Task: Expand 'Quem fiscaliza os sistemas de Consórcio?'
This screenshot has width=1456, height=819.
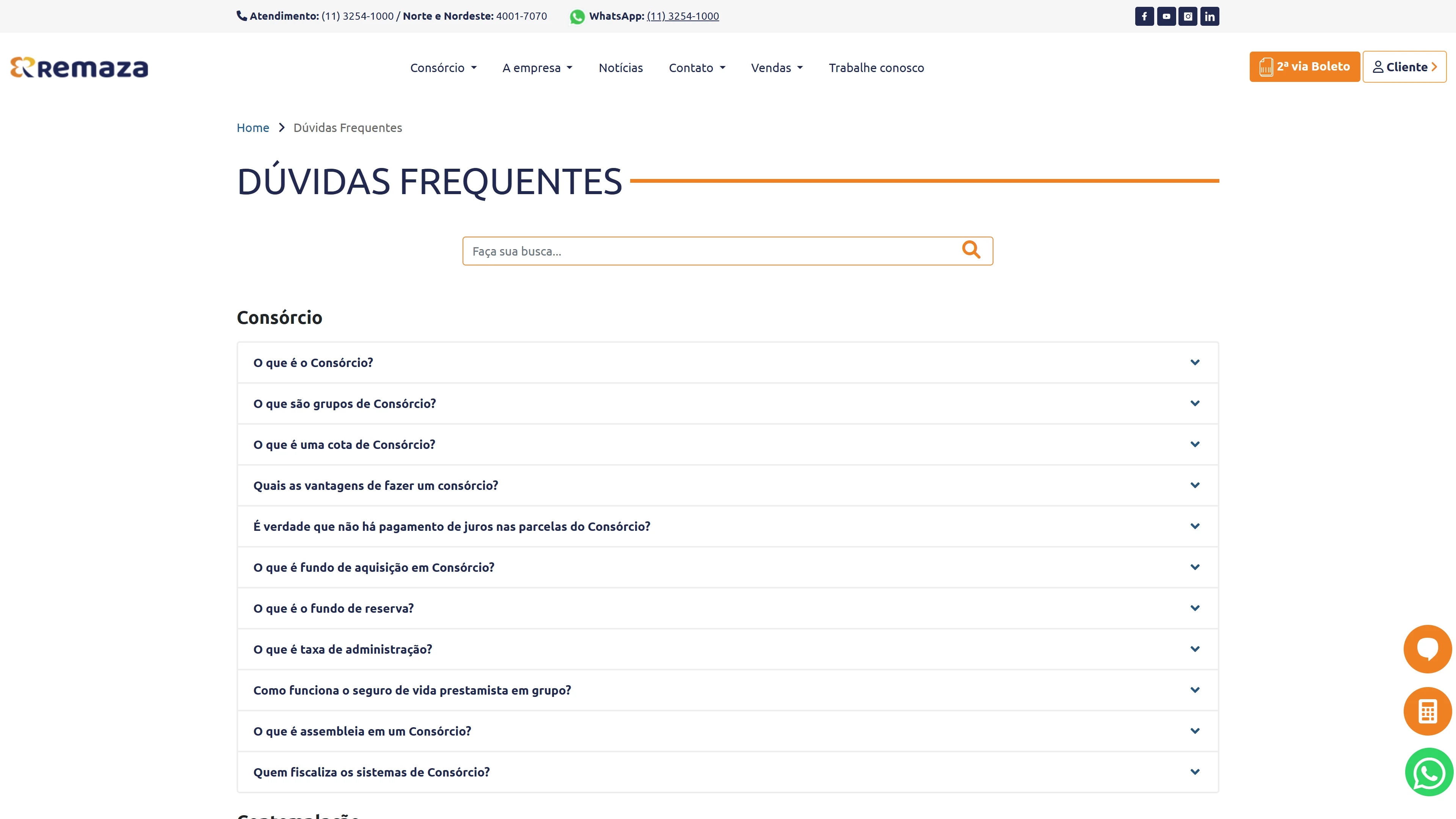Action: [x=728, y=772]
